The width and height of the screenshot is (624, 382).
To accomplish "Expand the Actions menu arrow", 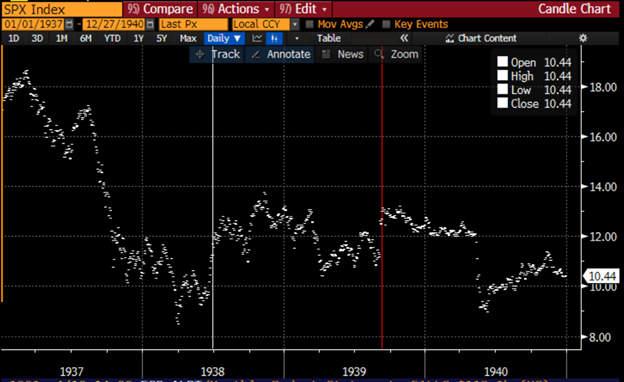I will pos(267,9).
